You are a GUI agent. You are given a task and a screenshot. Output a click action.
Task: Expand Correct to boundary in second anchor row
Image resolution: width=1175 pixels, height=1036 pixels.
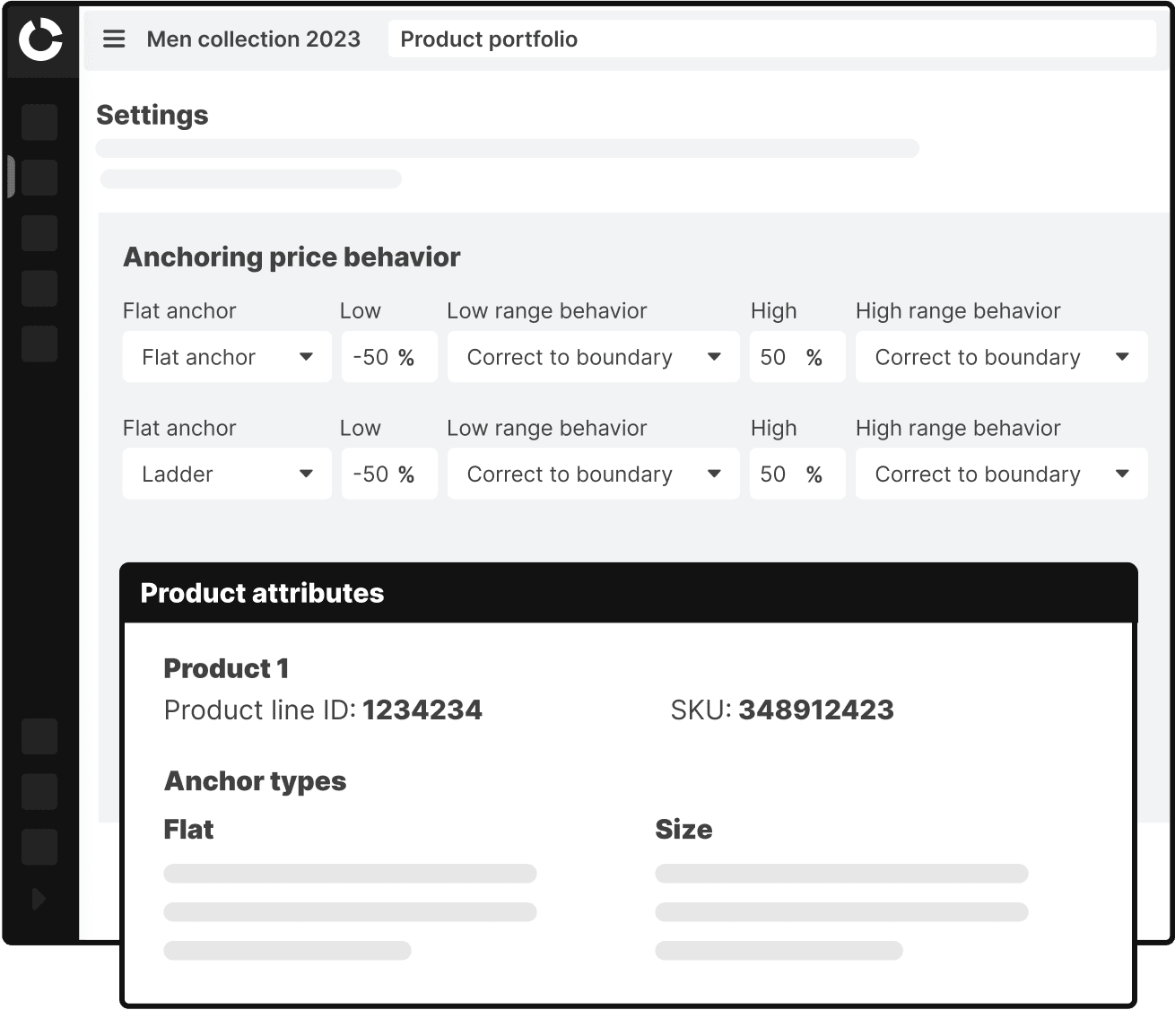coord(592,474)
